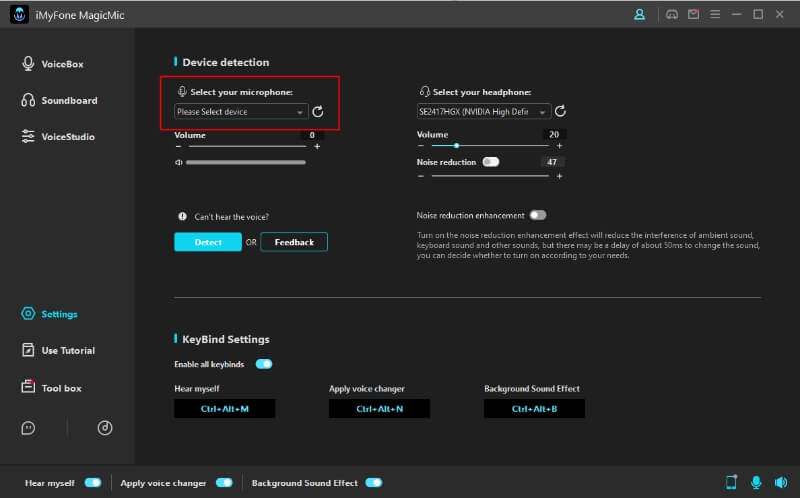Image resolution: width=800 pixels, height=498 pixels.
Task: Decrease noise reduction with minus icon
Action: click(421, 176)
